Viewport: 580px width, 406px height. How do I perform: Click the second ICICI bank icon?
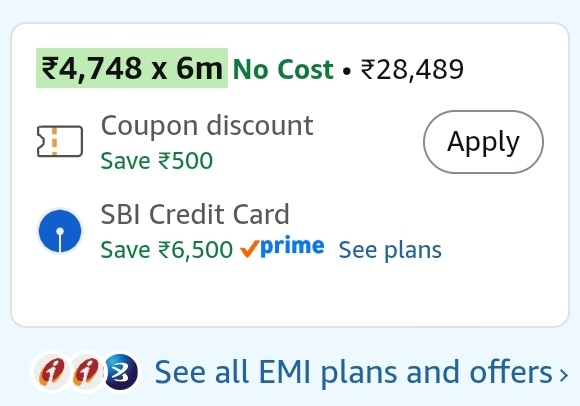(x=86, y=371)
